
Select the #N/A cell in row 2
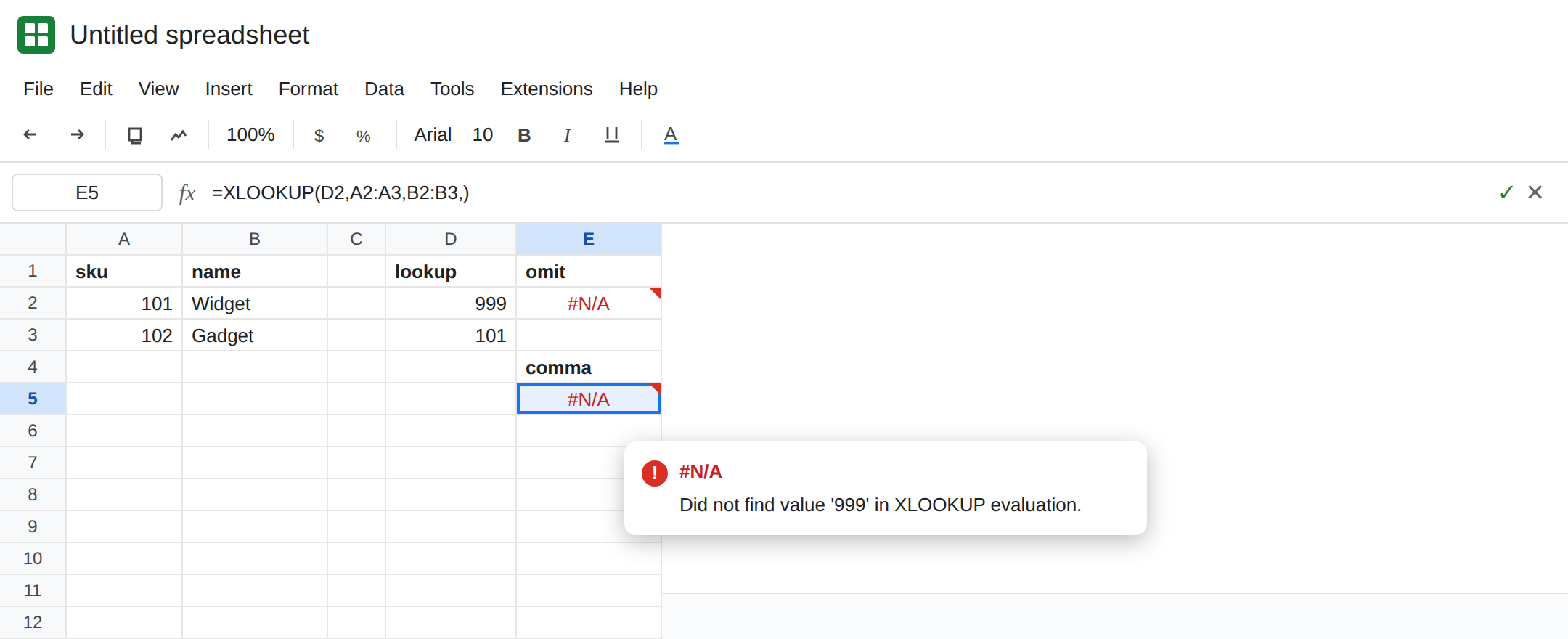coord(589,303)
